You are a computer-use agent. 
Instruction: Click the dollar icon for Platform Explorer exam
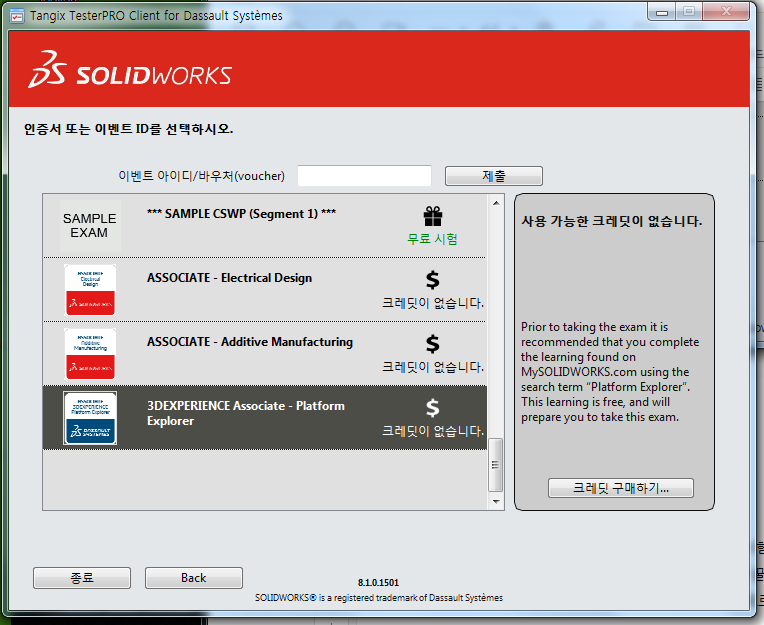tap(433, 408)
